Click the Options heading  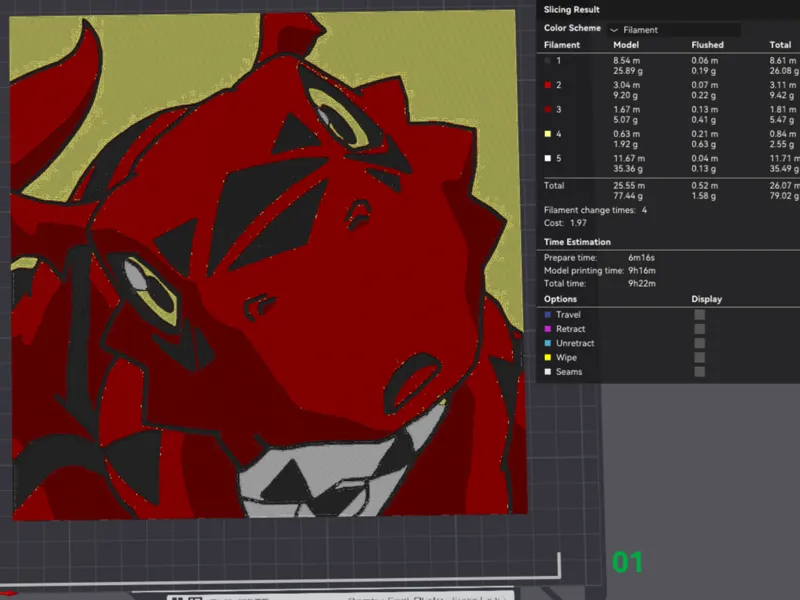pyautogui.click(x=560, y=299)
